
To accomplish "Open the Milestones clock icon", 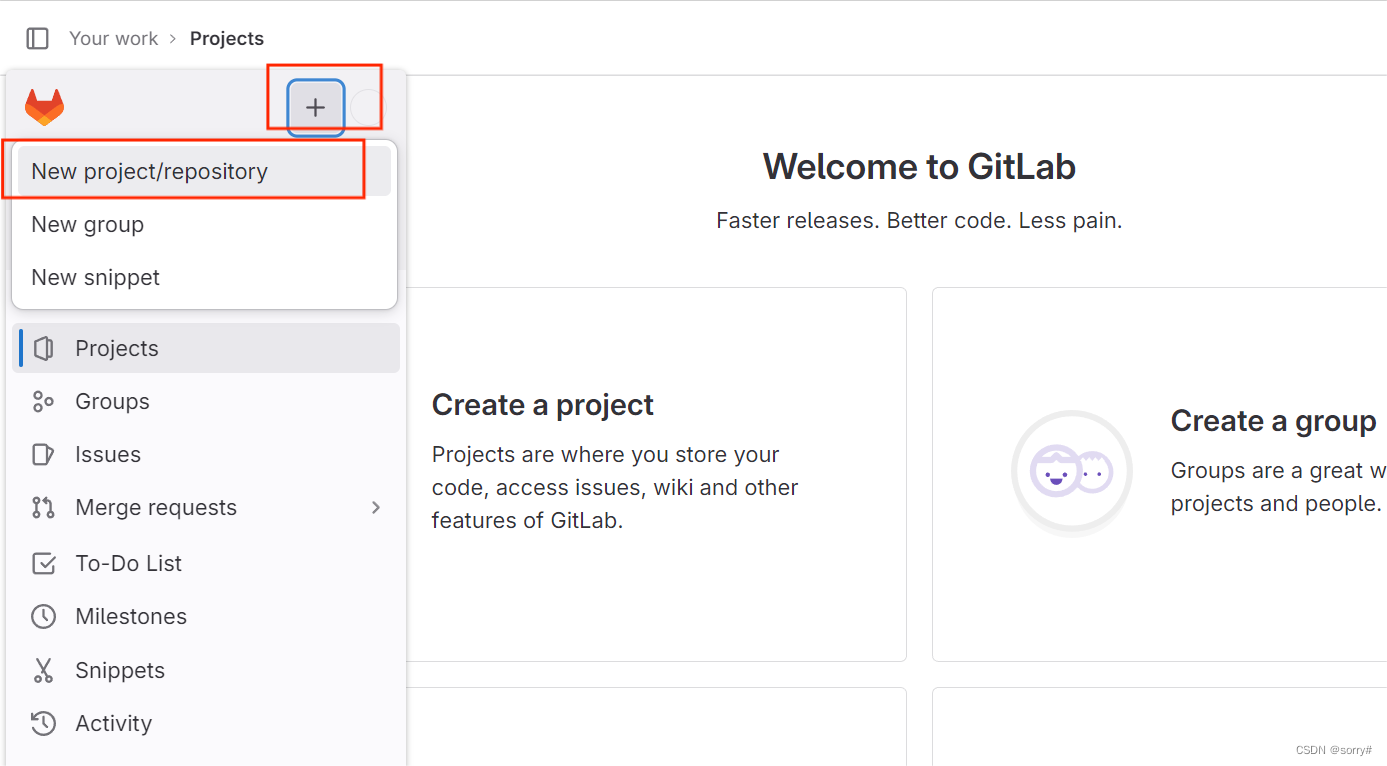I will pos(43,616).
